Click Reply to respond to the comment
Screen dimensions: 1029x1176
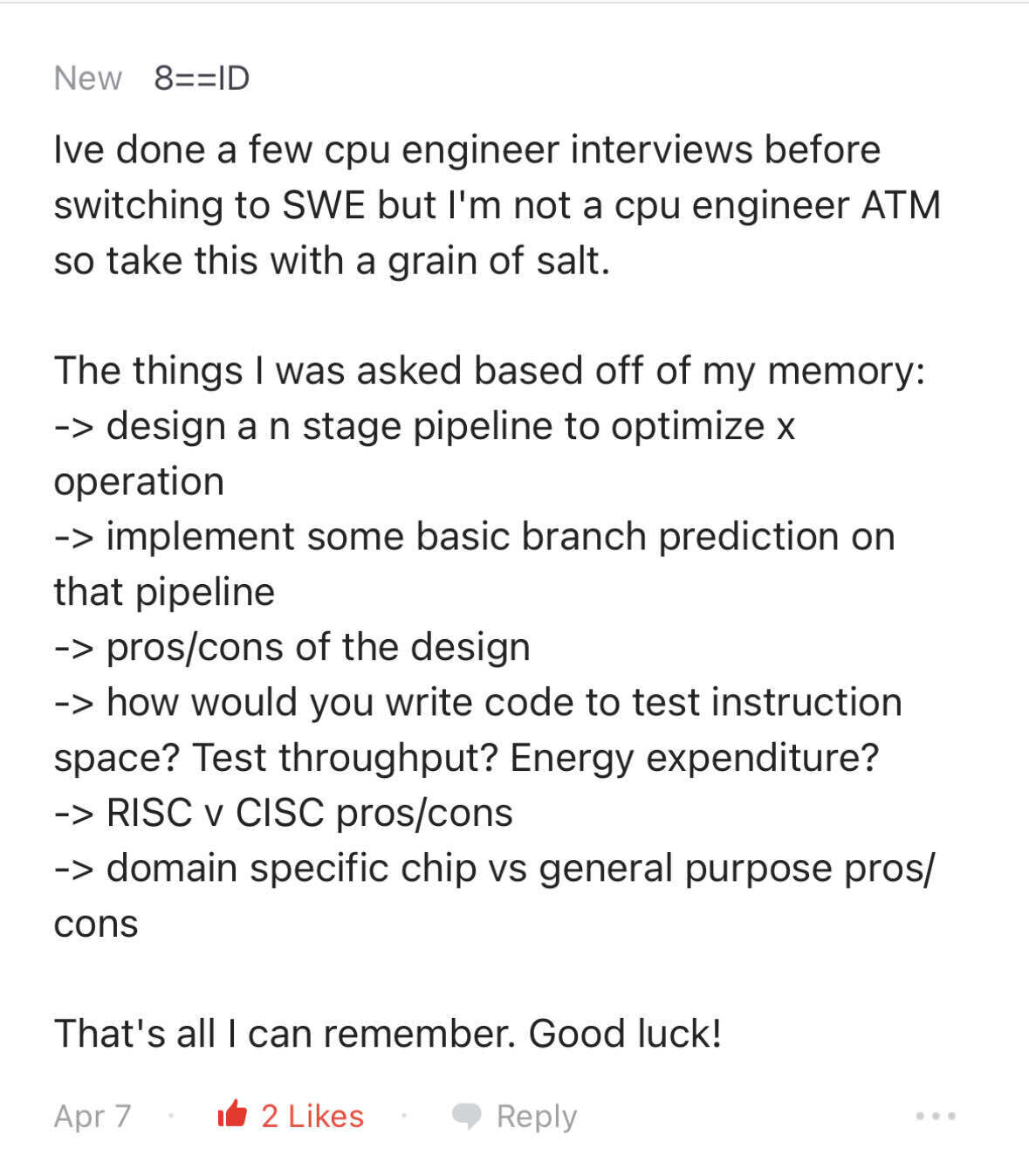(x=538, y=1116)
